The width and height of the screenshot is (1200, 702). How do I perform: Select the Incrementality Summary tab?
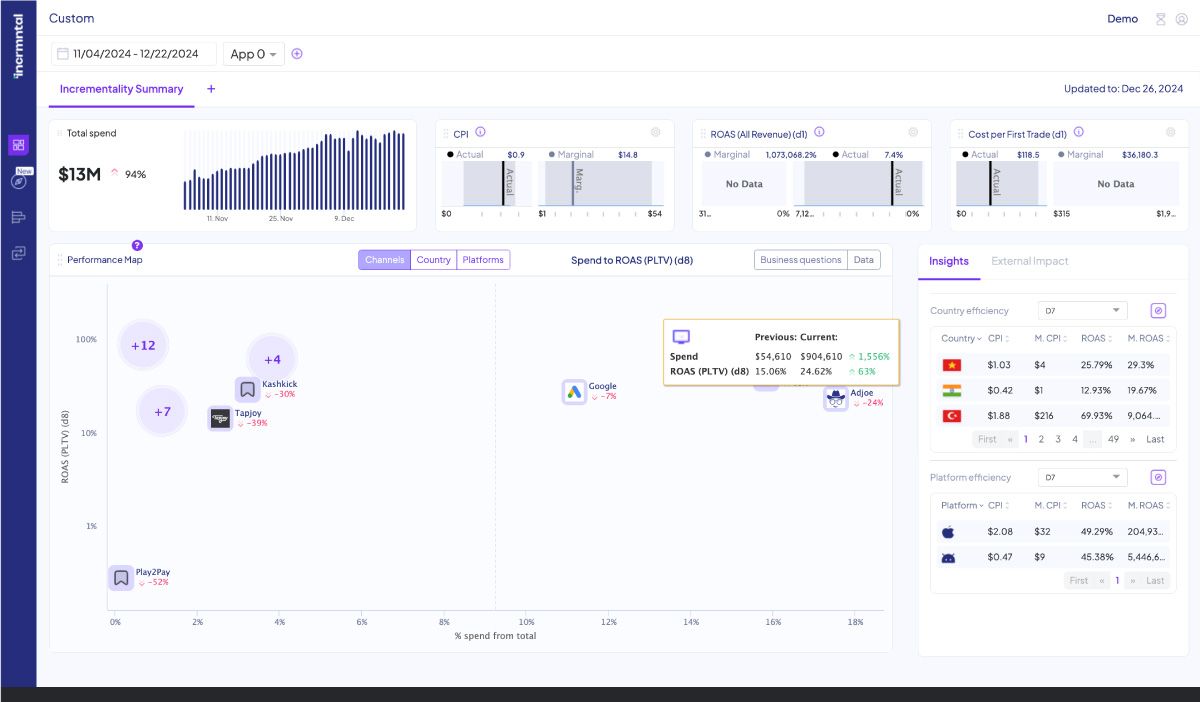121,89
